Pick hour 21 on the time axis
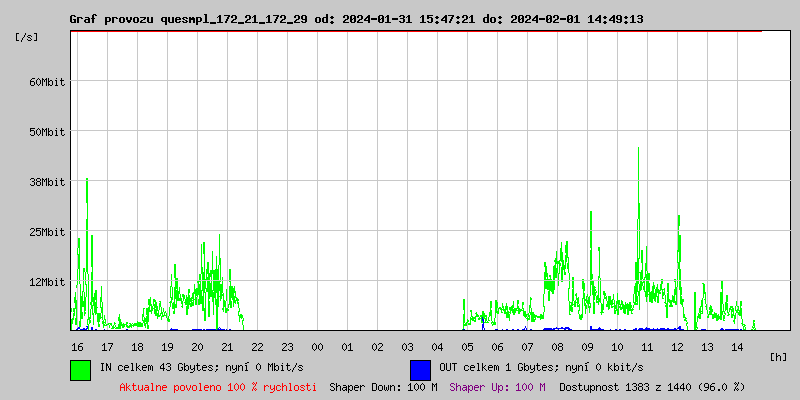The image size is (800, 400). point(227,347)
